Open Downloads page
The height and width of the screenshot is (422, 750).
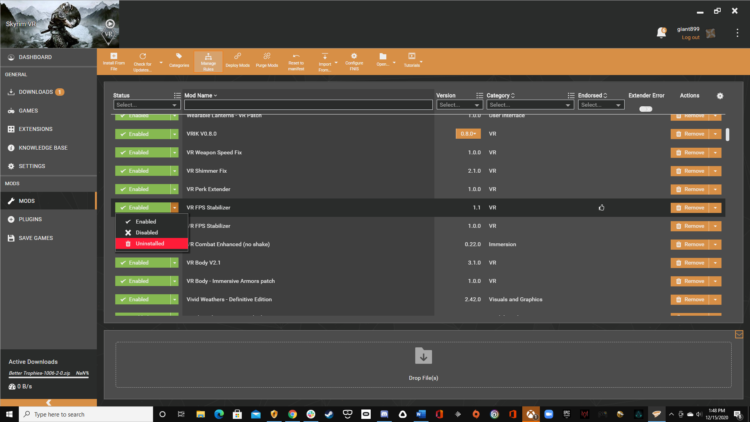(48, 92)
